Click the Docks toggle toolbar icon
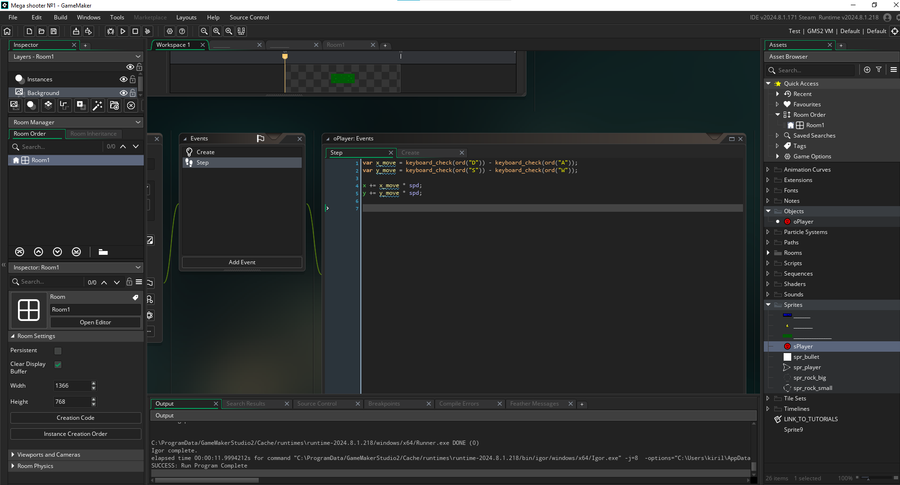 point(241,31)
